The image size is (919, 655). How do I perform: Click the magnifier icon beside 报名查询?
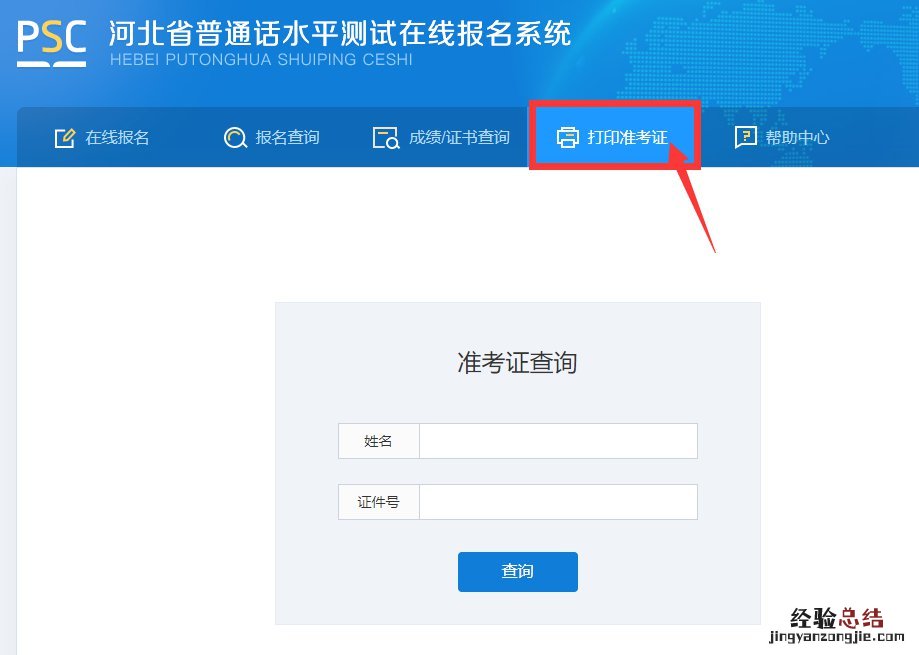tap(236, 138)
